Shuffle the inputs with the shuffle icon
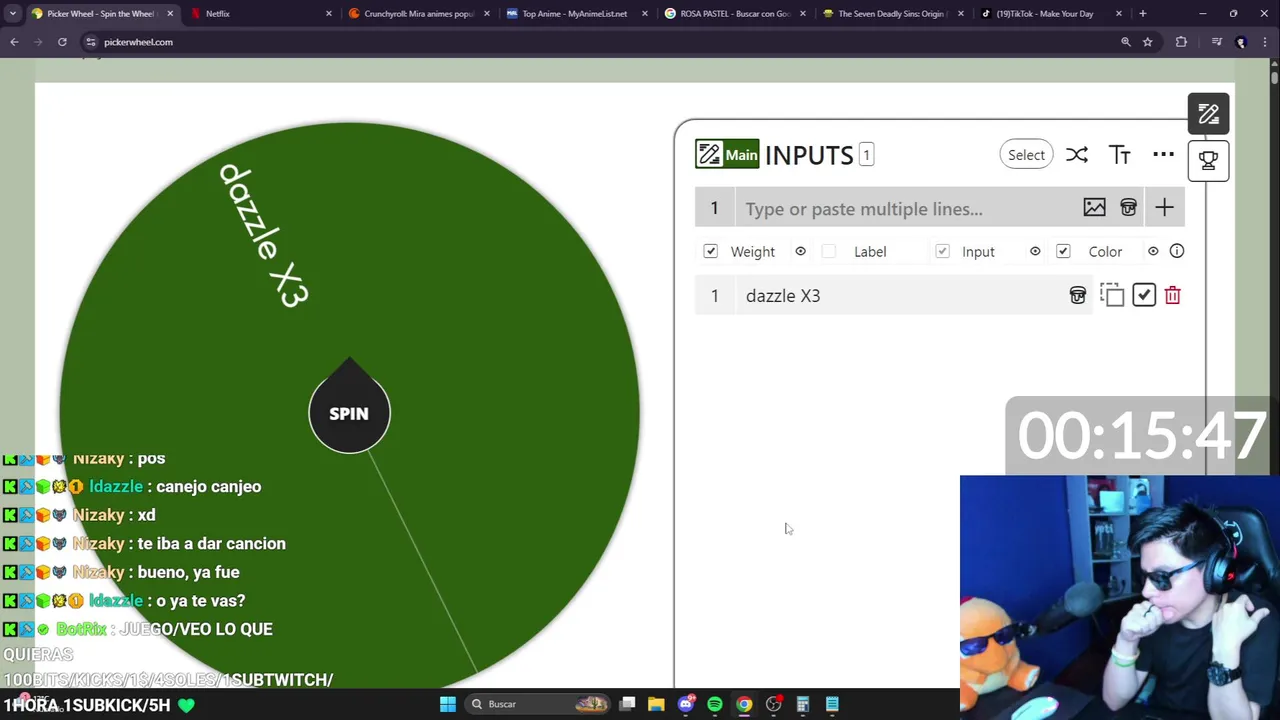The width and height of the screenshot is (1280, 720). point(1076,155)
